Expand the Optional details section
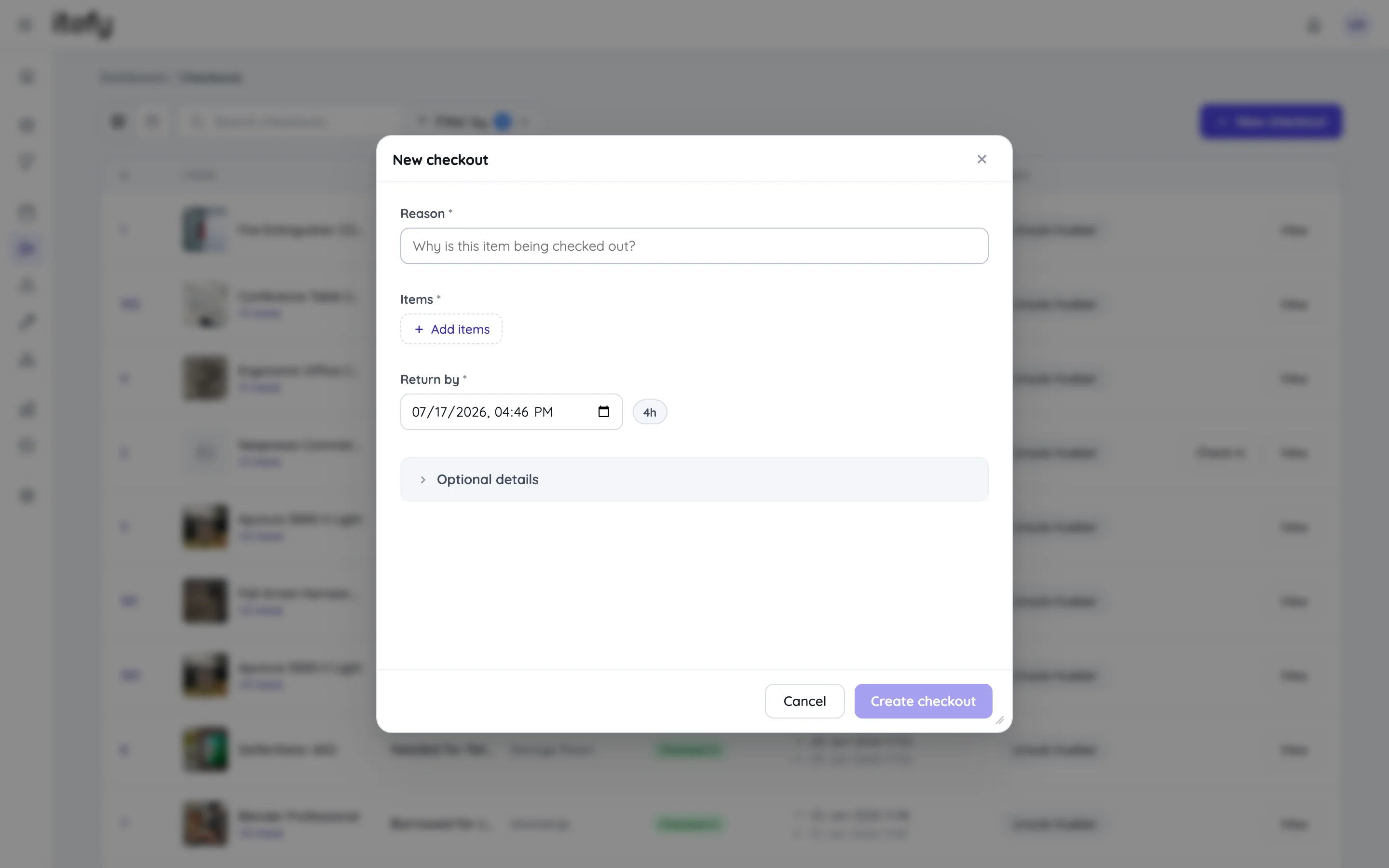This screenshot has height=868, width=1389. click(x=694, y=479)
